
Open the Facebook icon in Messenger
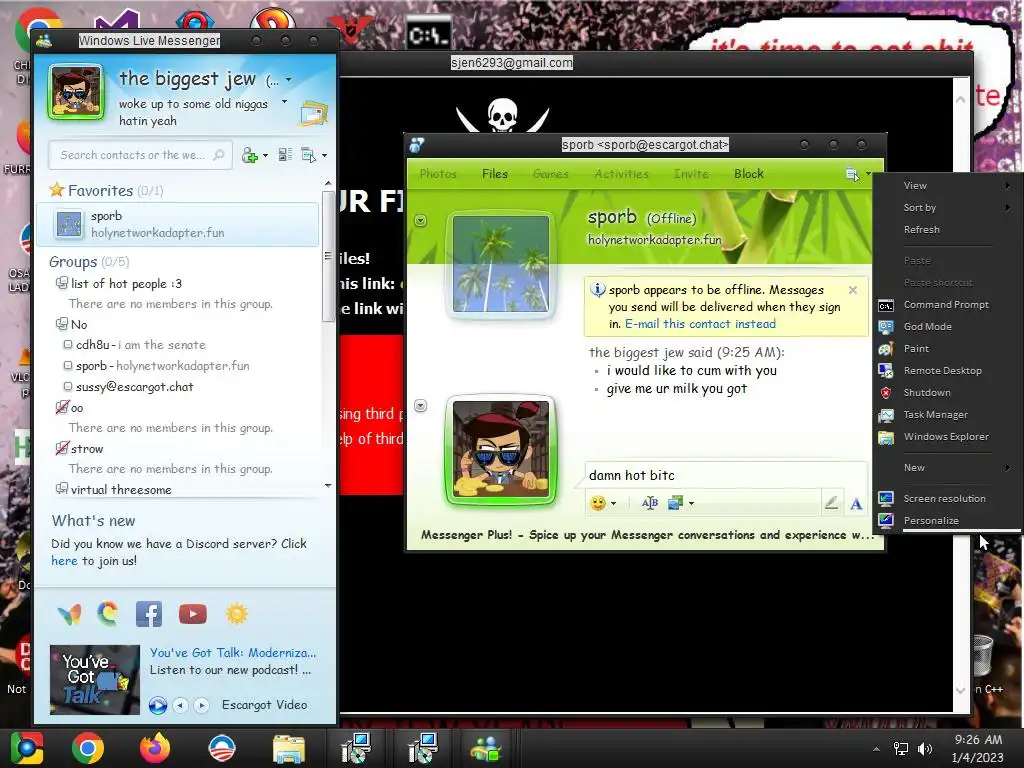click(149, 614)
